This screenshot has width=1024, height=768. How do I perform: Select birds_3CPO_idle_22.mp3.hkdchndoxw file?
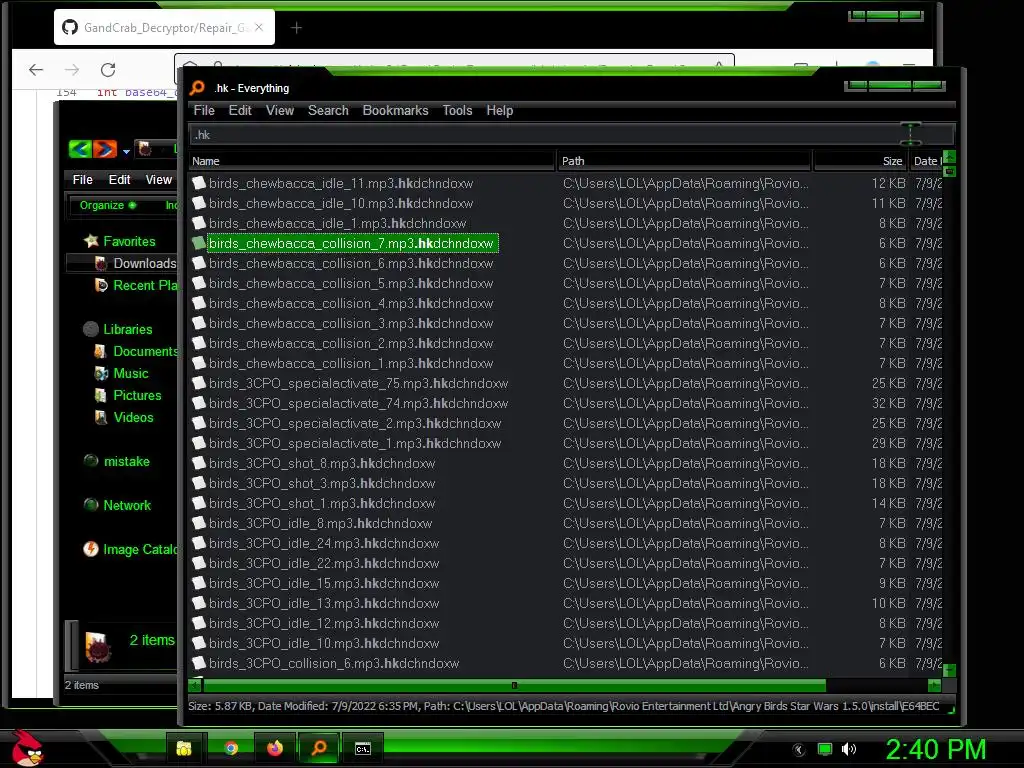tap(324, 564)
